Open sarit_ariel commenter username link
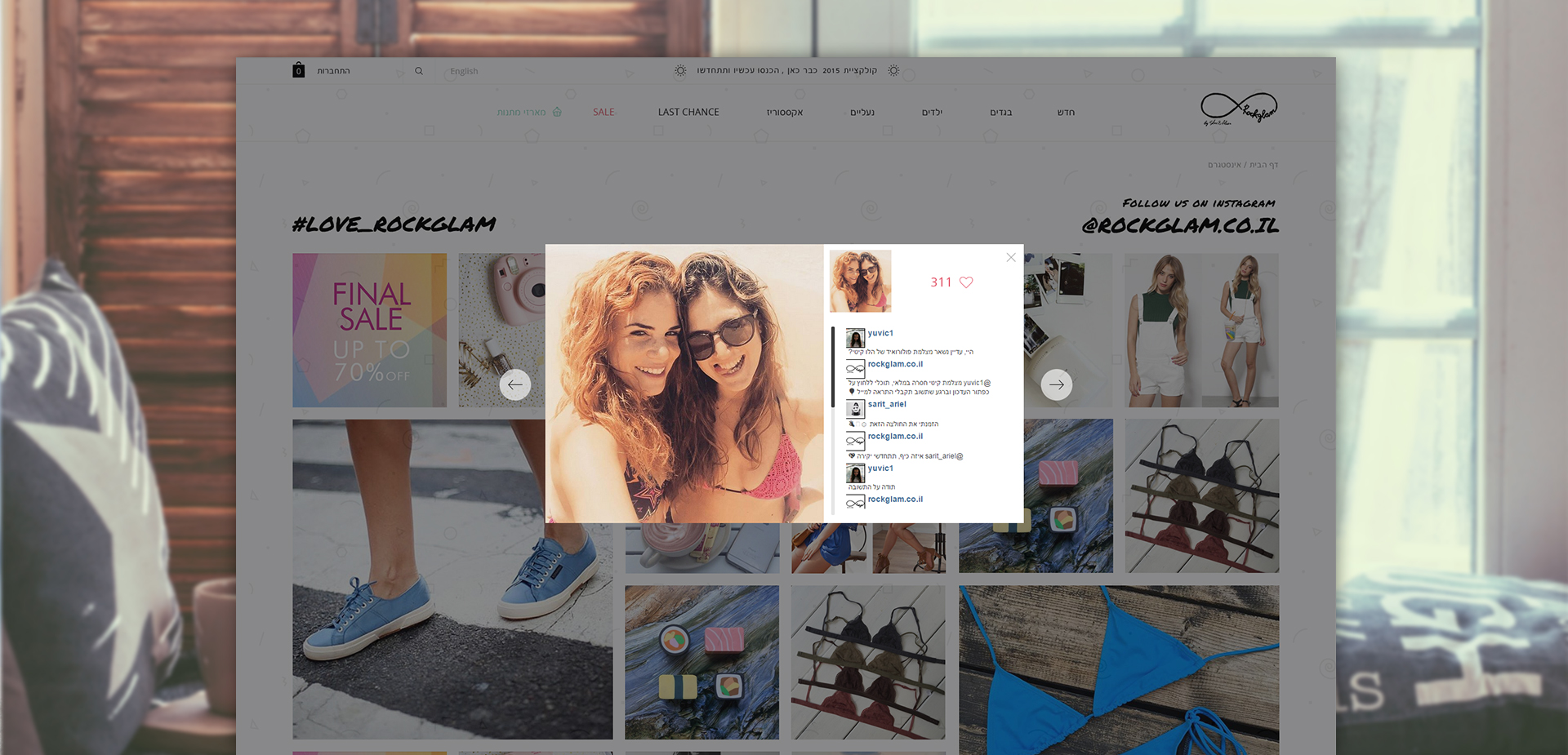This screenshot has height=755, width=1568. tap(887, 404)
